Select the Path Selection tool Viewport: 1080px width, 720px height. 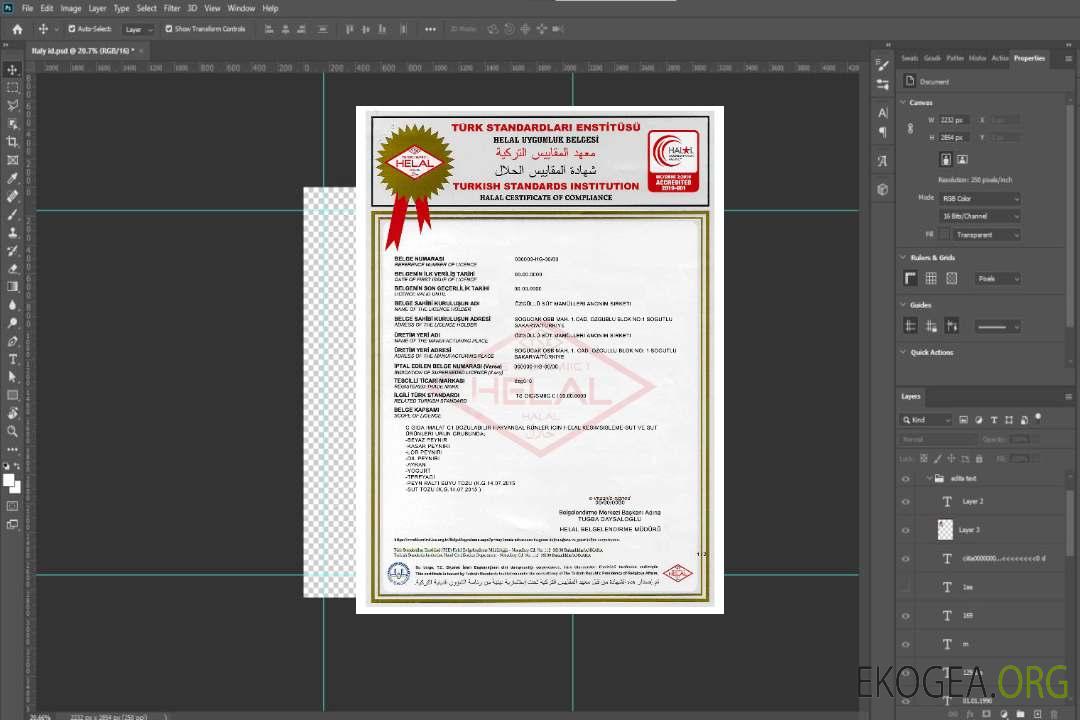point(12,377)
